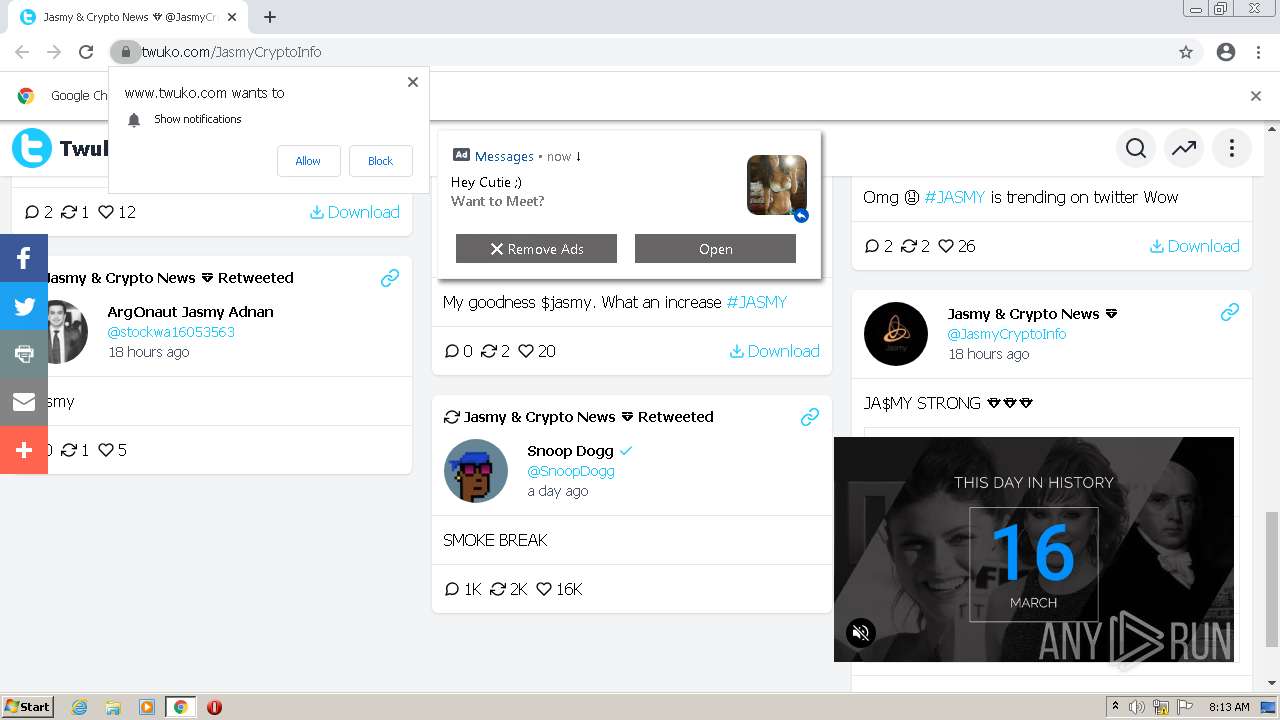Expand more share options plus icon
The height and width of the screenshot is (720, 1280).
point(24,450)
